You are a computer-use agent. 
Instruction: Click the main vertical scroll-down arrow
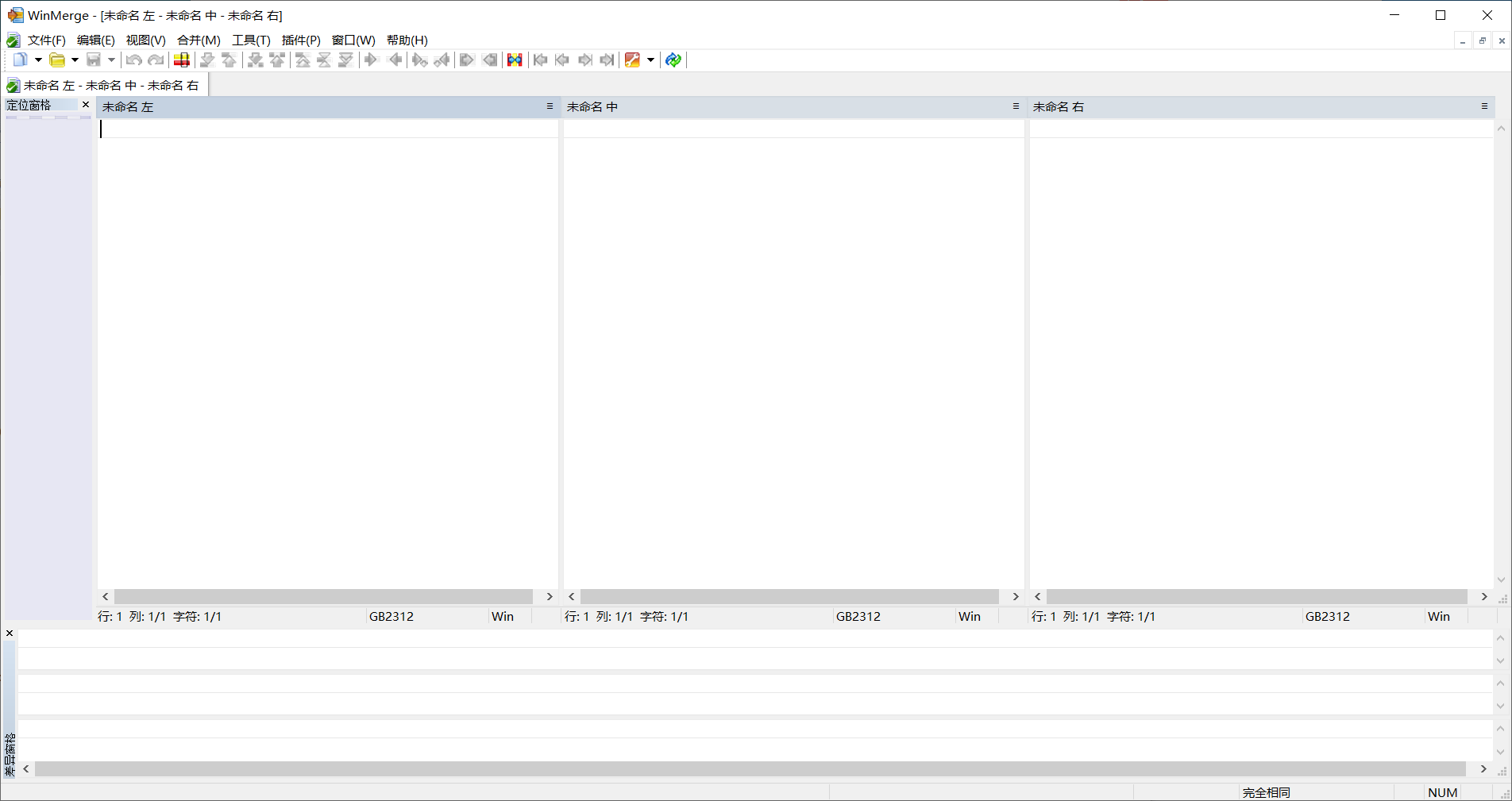coord(1501,580)
